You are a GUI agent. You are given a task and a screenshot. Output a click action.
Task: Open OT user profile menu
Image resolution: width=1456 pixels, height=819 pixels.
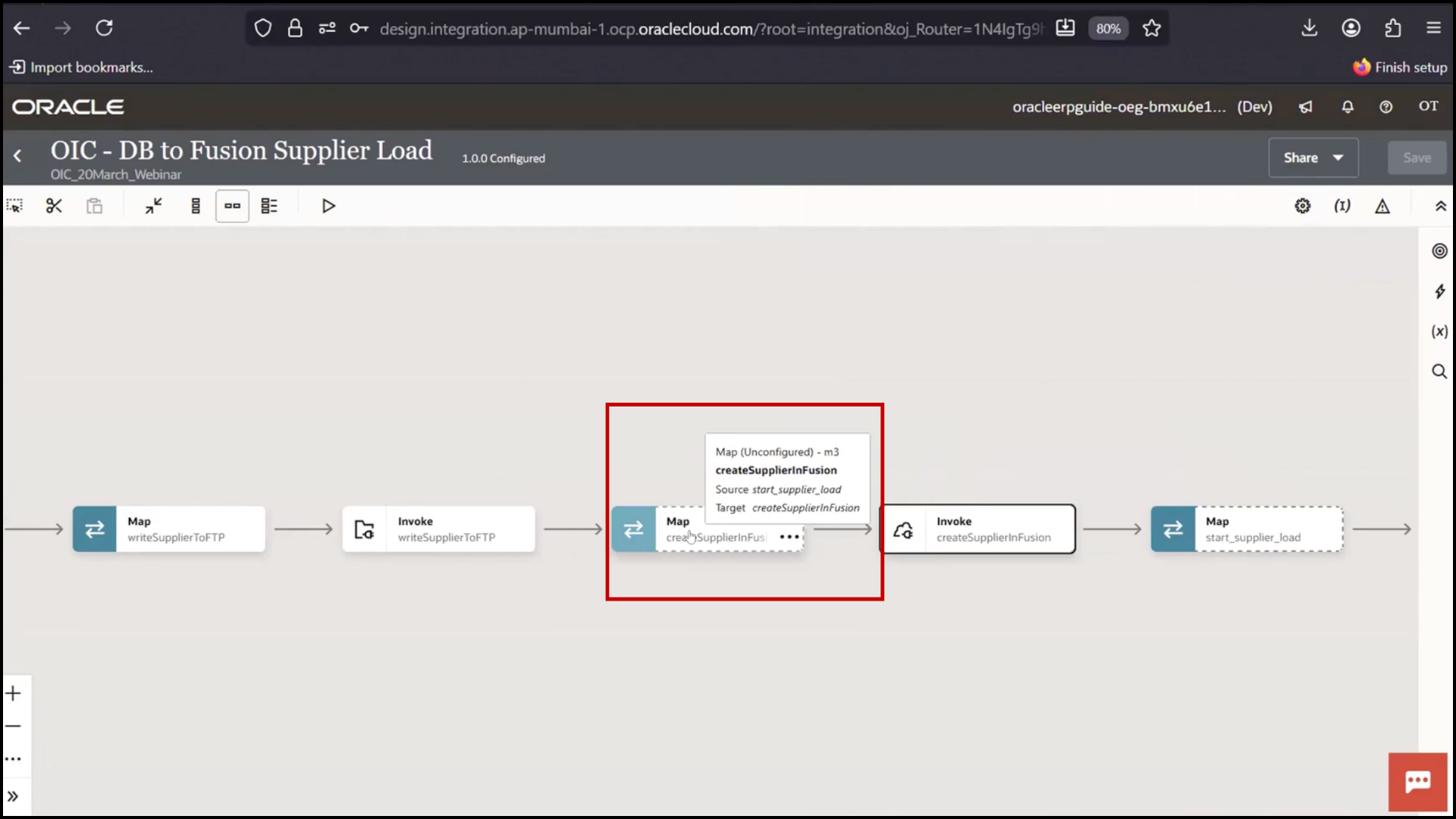tap(1429, 106)
